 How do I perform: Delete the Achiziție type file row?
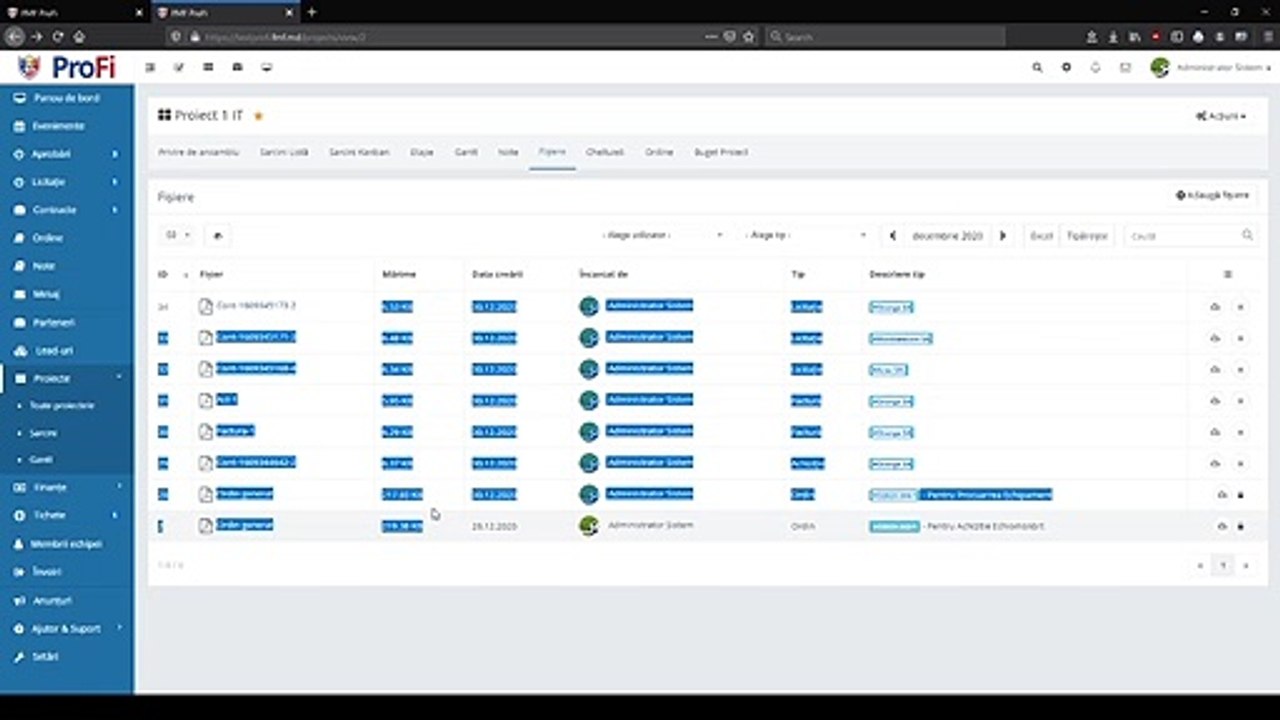pos(1240,463)
